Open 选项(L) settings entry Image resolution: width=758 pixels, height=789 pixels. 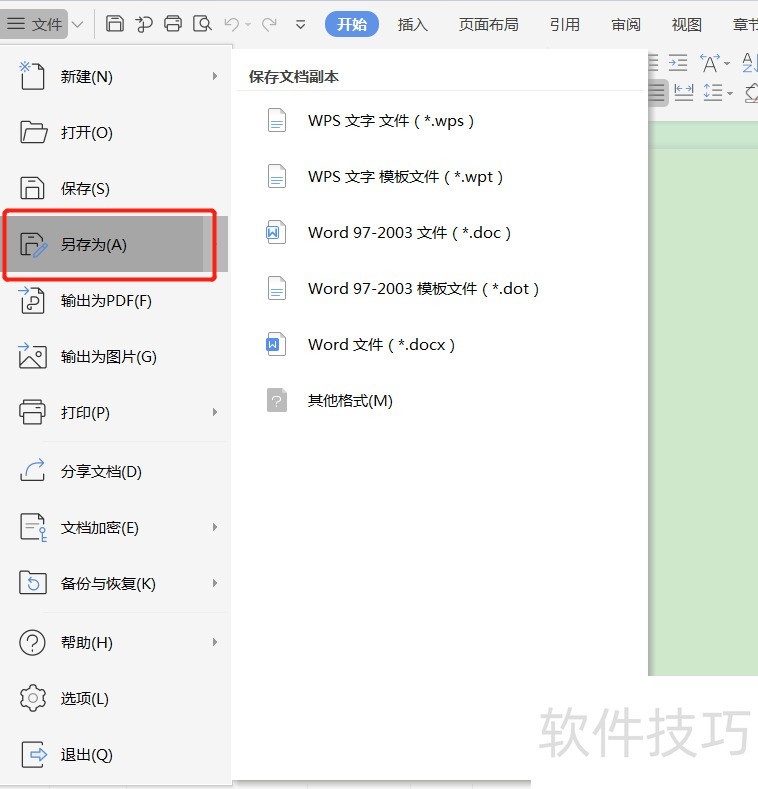pyautogui.click(x=116, y=698)
